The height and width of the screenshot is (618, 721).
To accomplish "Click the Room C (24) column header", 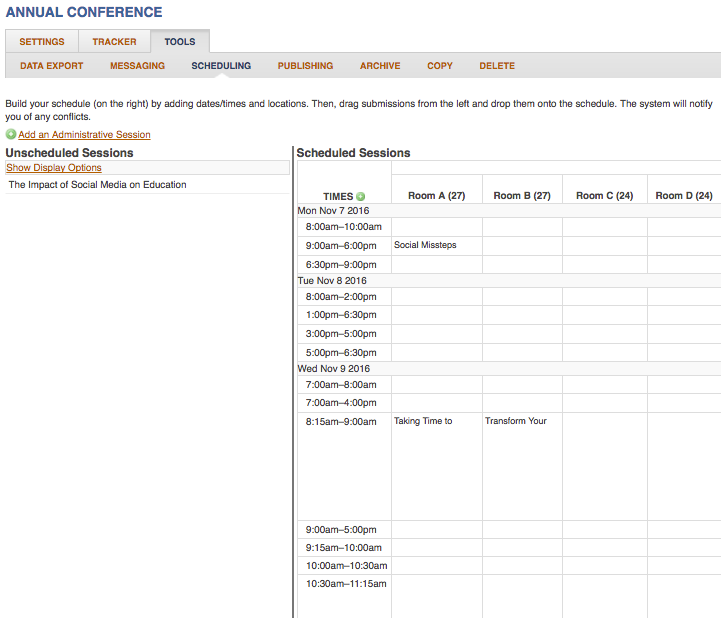I will pyautogui.click(x=605, y=195).
